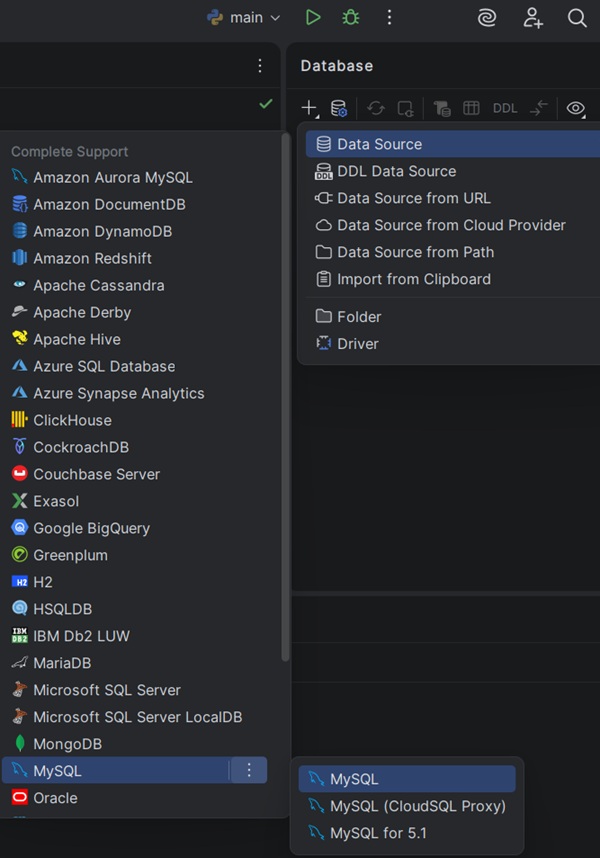This screenshot has height=858, width=600.
Task: Click the Code With Me add-user icon
Action: point(533,17)
